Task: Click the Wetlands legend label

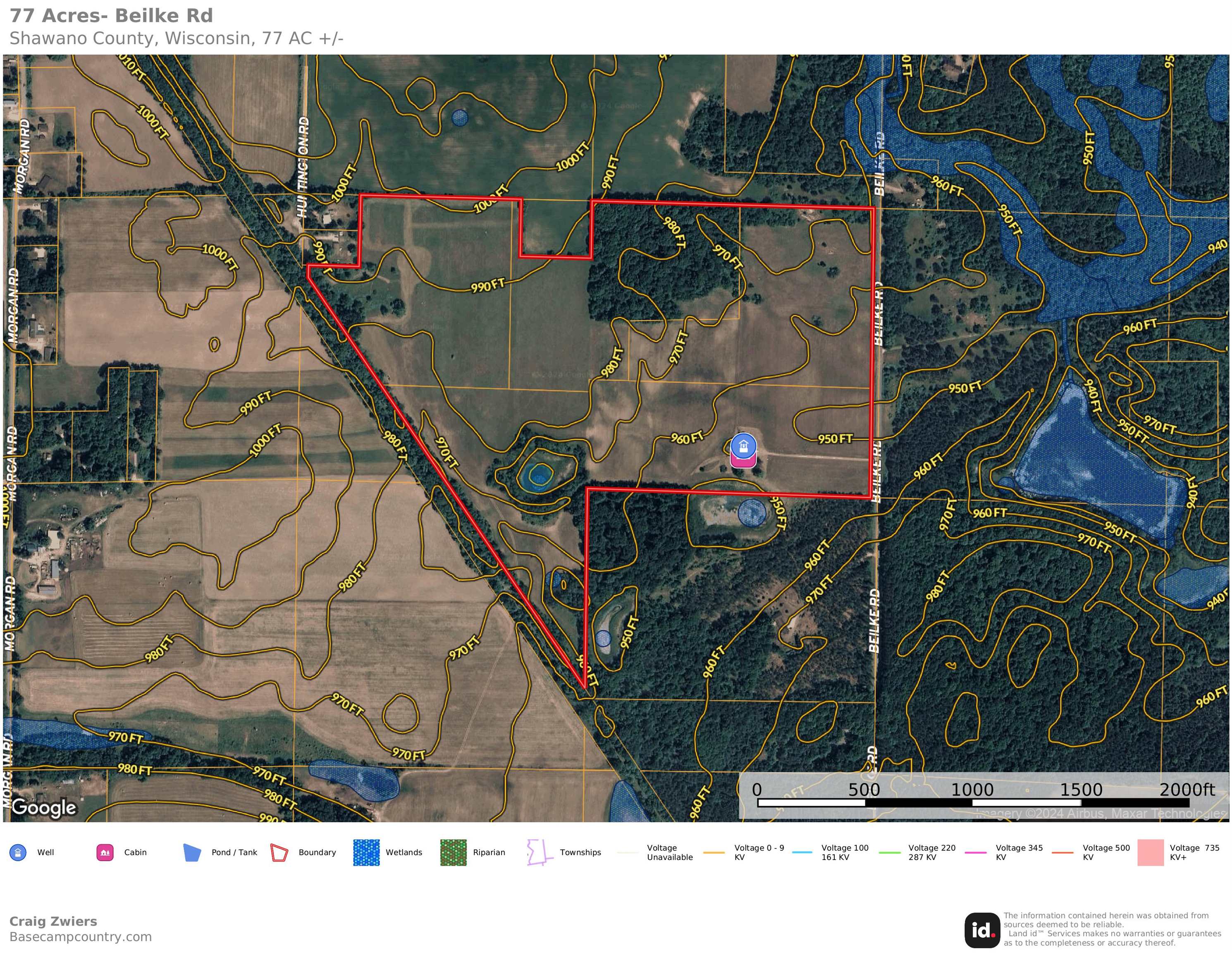Action: click(x=404, y=852)
